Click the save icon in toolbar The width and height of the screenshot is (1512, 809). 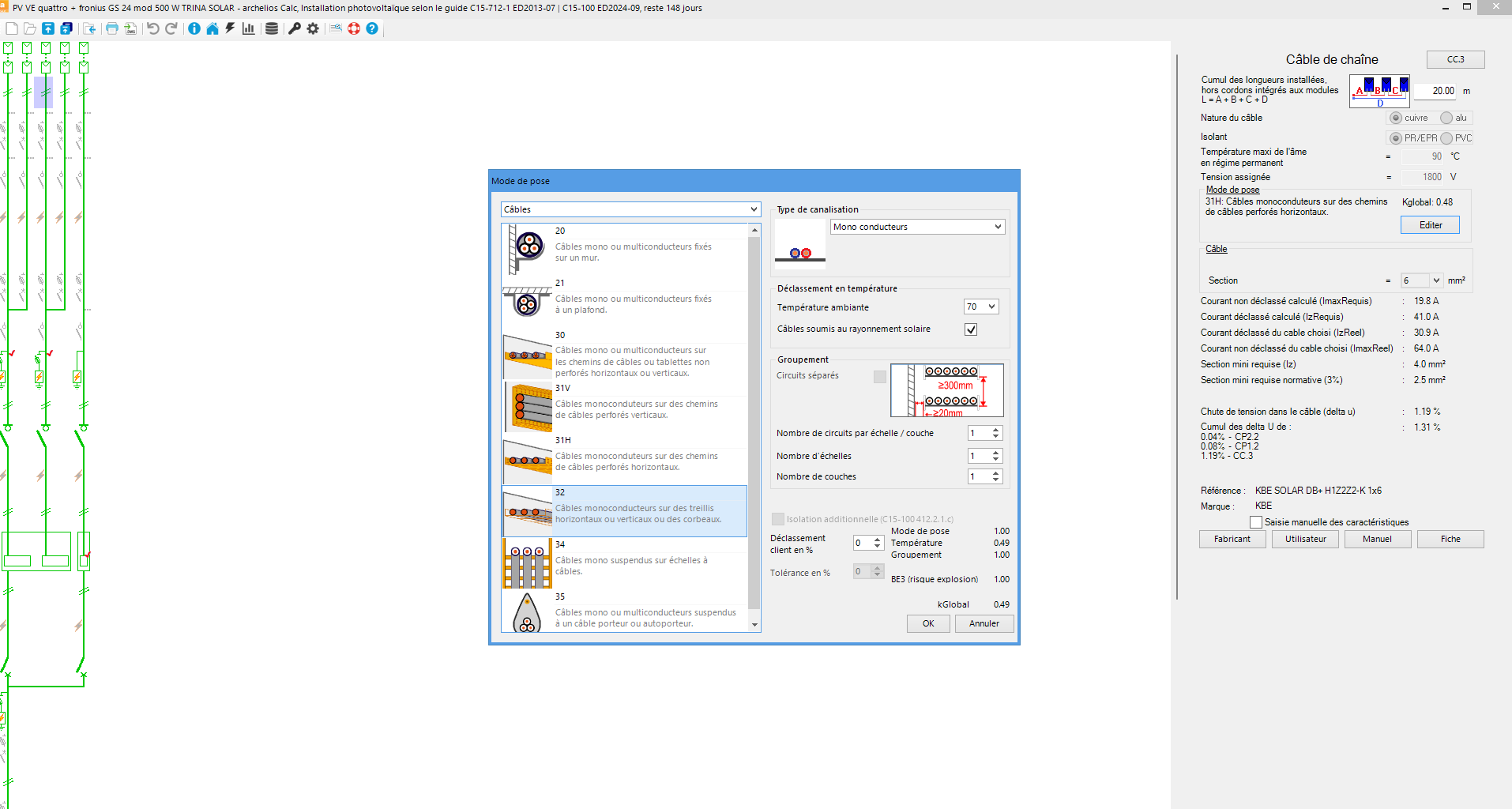click(x=48, y=28)
